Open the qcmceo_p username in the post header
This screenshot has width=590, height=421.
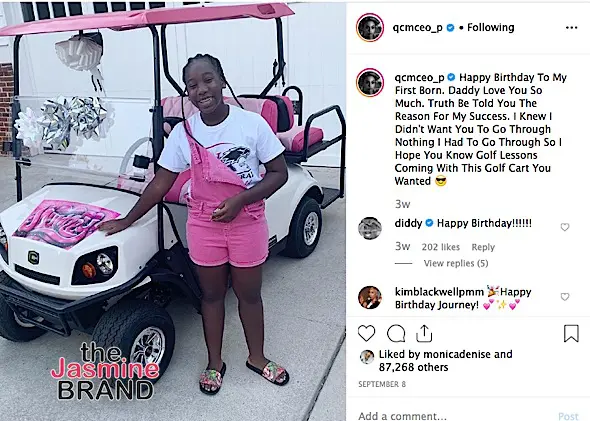tap(417, 27)
